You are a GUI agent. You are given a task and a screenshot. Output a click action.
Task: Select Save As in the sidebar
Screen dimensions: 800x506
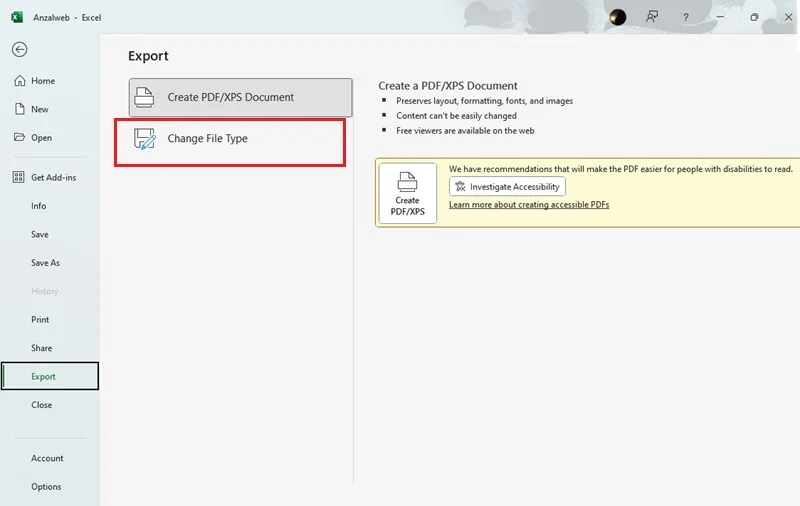point(45,263)
